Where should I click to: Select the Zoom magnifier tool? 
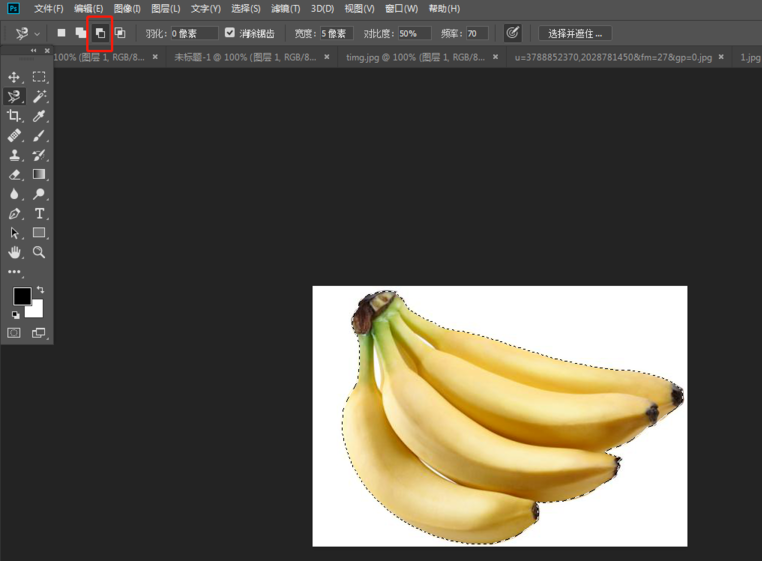point(39,252)
